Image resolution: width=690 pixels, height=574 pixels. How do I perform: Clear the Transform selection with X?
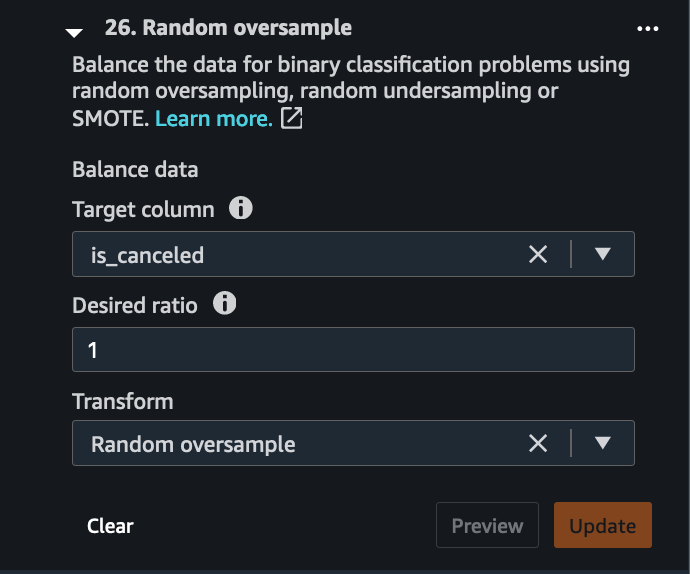538,443
